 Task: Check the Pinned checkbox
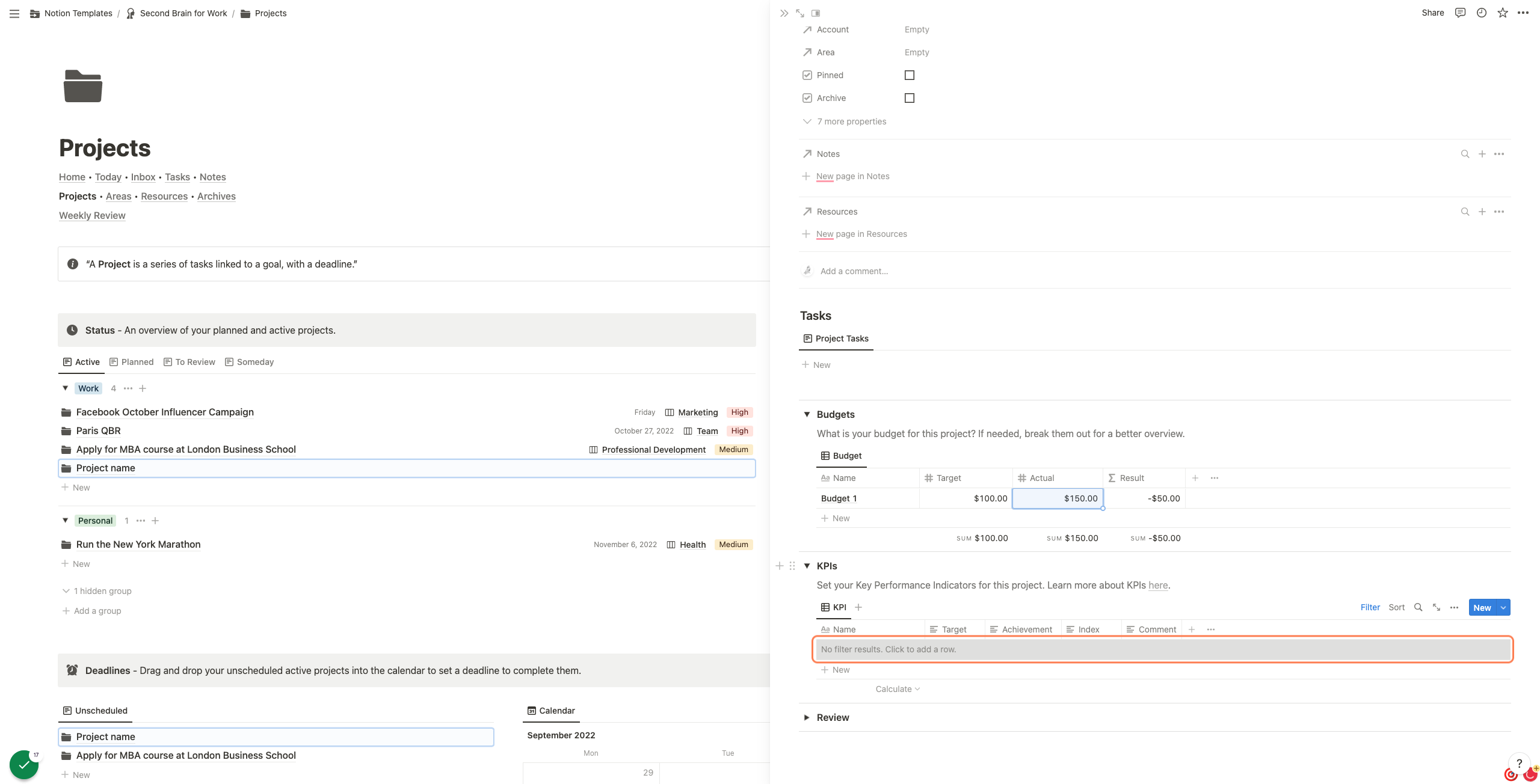910,75
